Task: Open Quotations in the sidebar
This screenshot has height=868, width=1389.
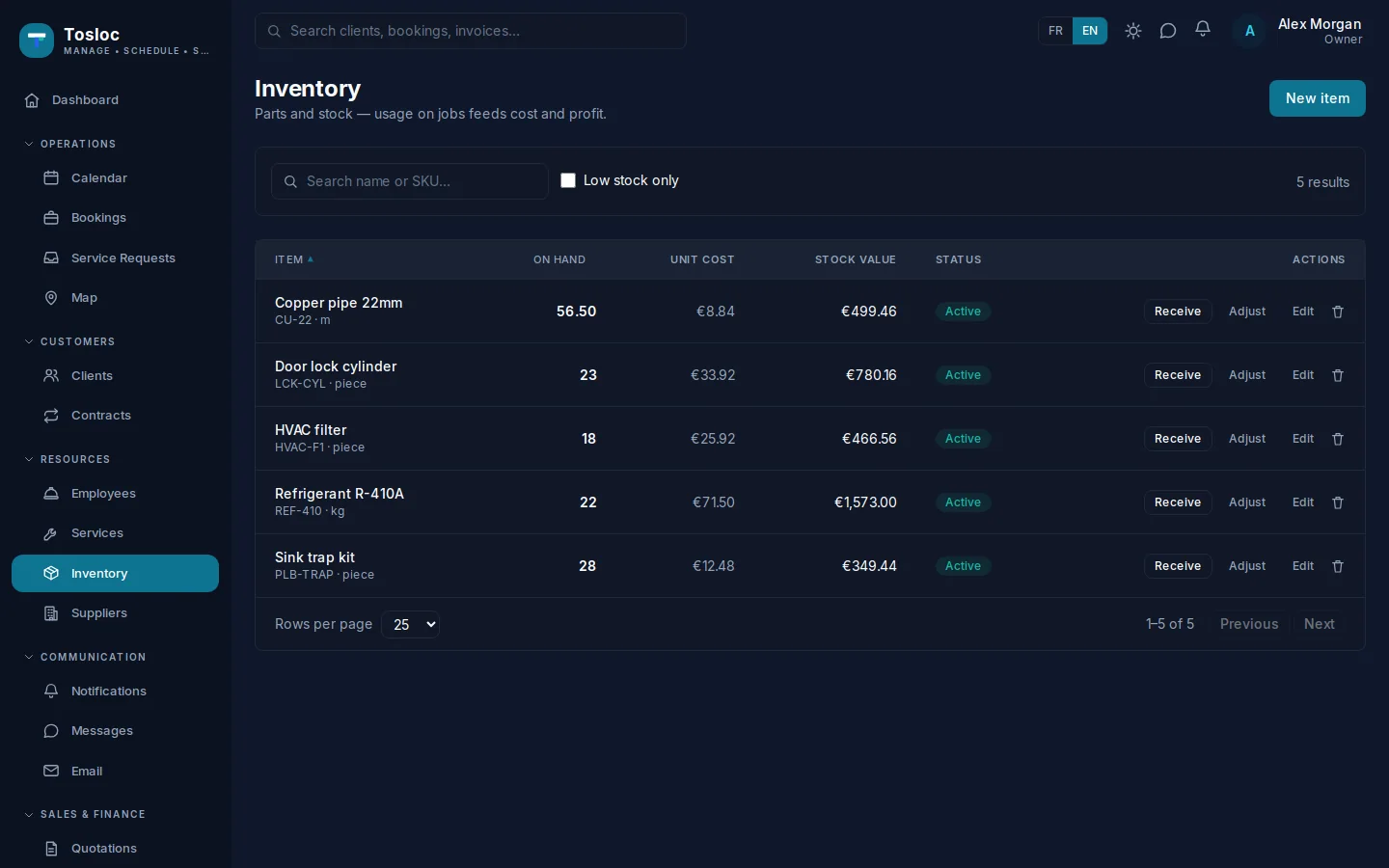Action: coord(115,849)
